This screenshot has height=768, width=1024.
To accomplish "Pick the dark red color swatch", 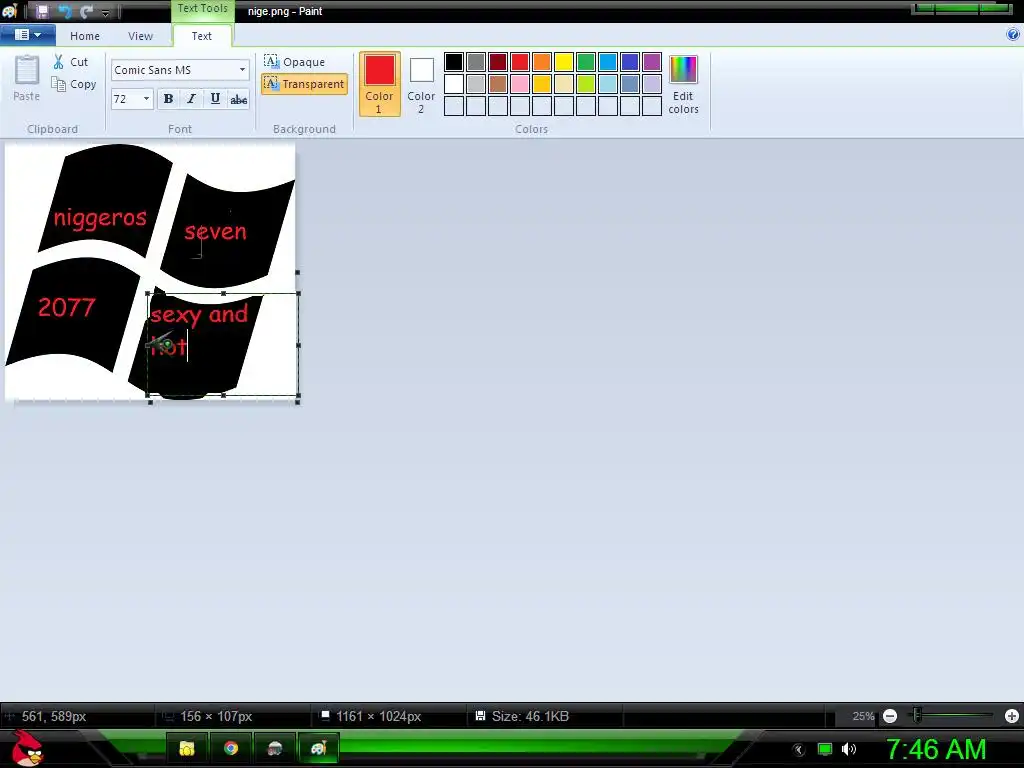I will pyautogui.click(x=498, y=62).
